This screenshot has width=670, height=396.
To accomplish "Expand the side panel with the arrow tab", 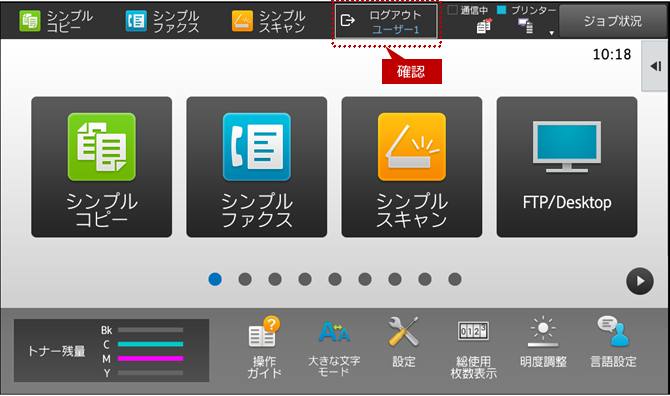I will pyautogui.click(x=655, y=66).
